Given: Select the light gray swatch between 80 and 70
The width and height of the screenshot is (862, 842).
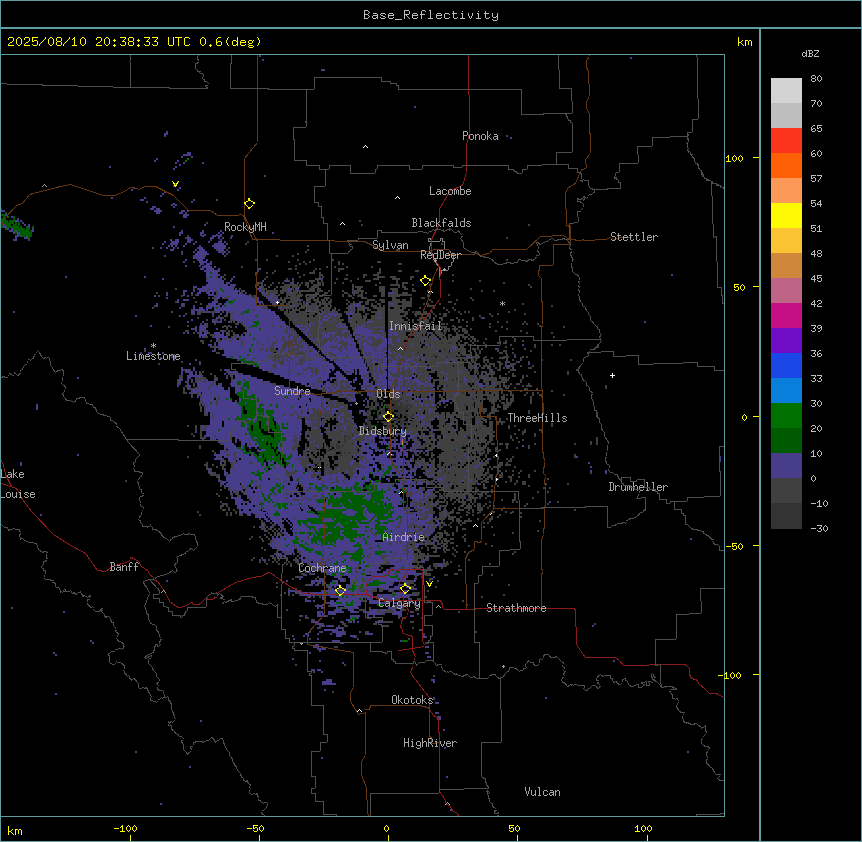Looking at the screenshot, I should pyautogui.click(x=786, y=91).
